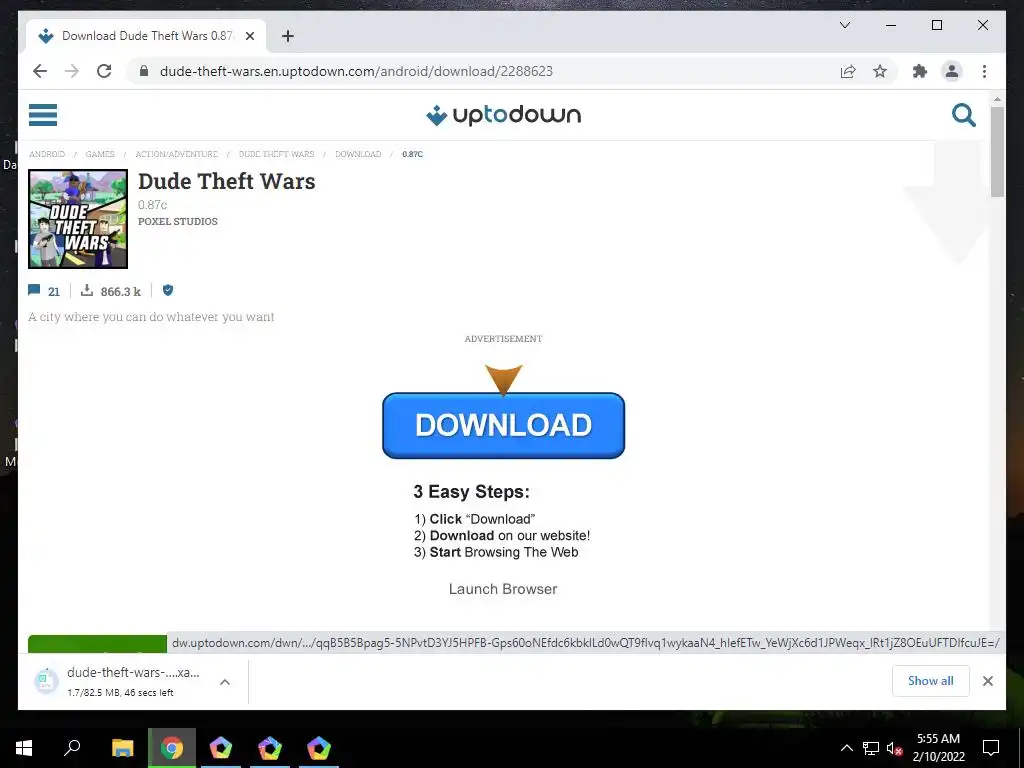Click the 0.87C breadcrumb entry
The width and height of the screenshot is (1024, 768).
pos(412,154)
